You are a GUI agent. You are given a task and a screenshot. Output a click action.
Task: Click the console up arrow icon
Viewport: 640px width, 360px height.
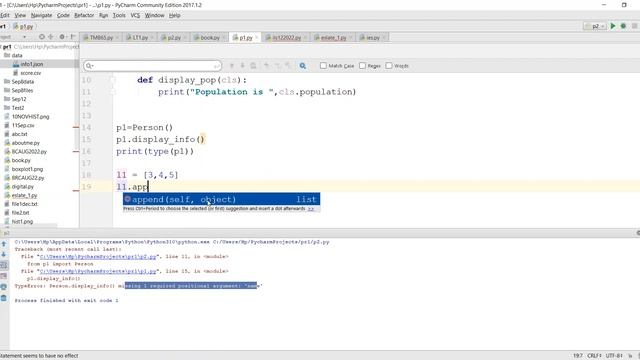tap(4, 244)
